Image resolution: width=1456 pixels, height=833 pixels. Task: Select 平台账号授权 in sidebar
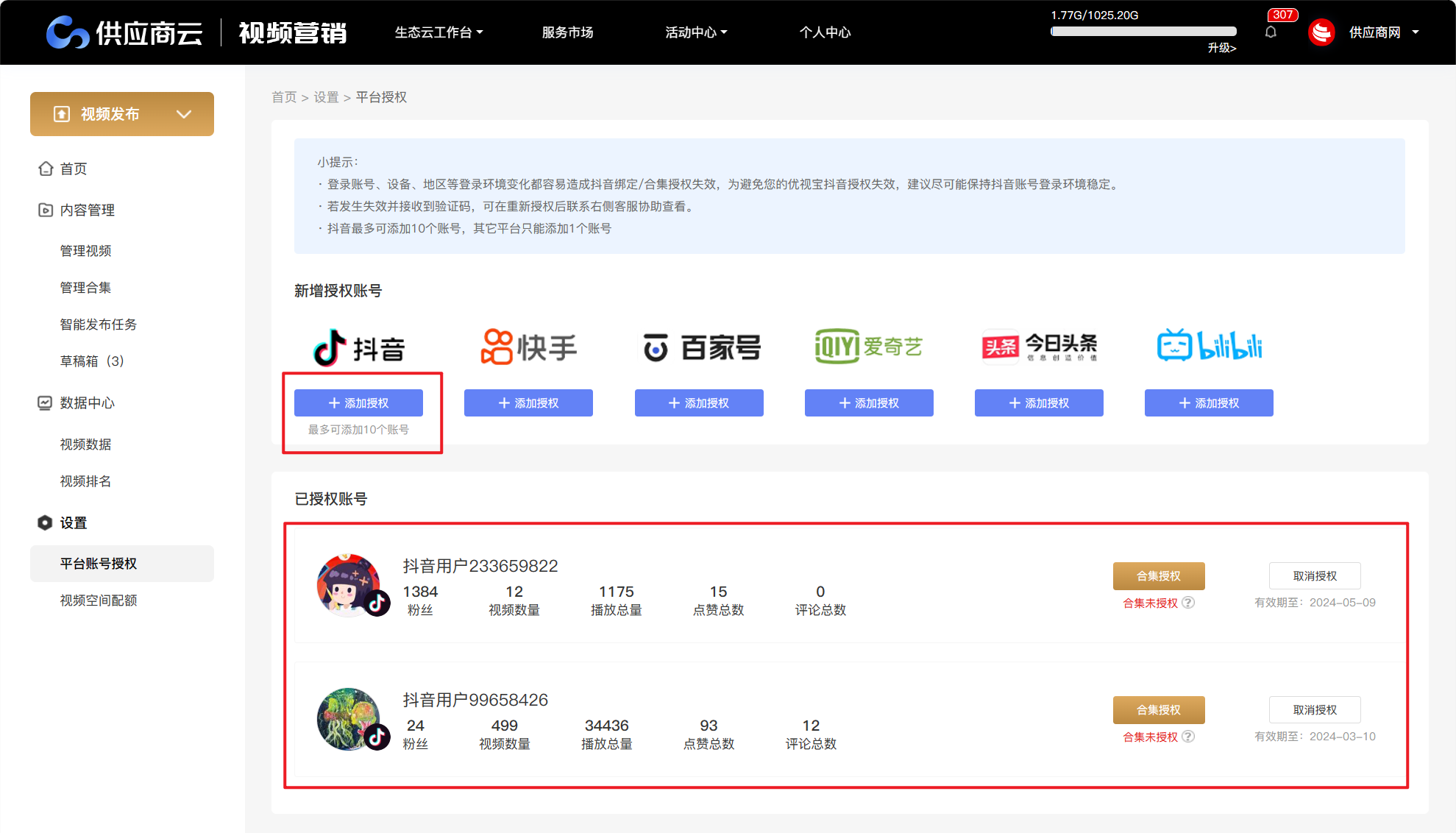pos(122,564)
